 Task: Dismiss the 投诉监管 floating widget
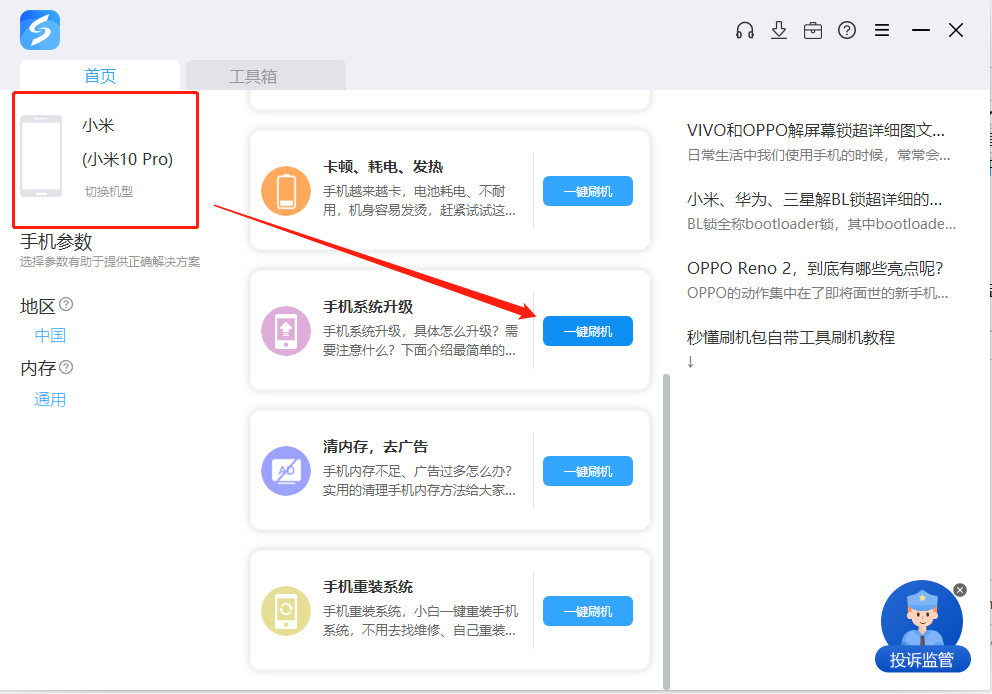(x=960, y=590)
